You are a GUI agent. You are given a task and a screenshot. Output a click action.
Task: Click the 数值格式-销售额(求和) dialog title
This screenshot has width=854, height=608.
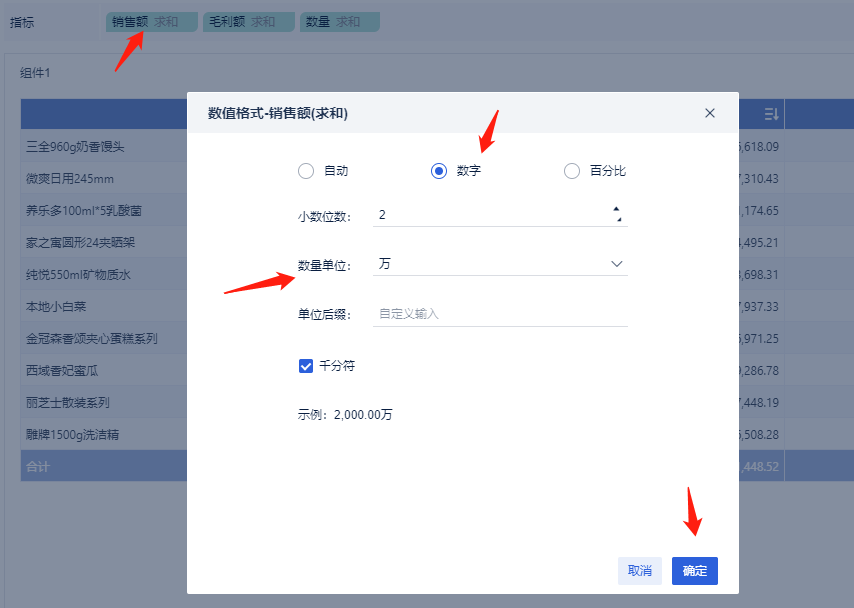[x=278, y=113]
